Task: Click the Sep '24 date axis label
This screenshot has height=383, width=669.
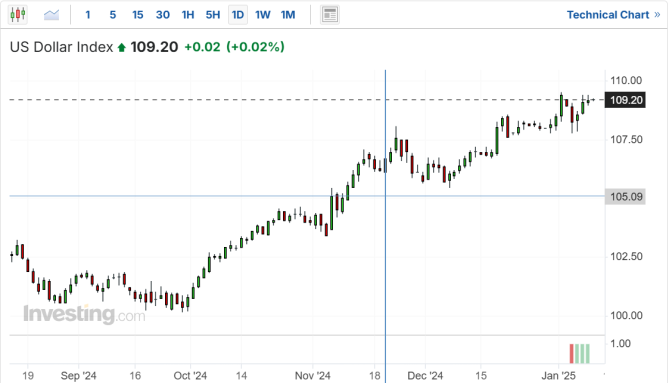Action: click(79, 376)
